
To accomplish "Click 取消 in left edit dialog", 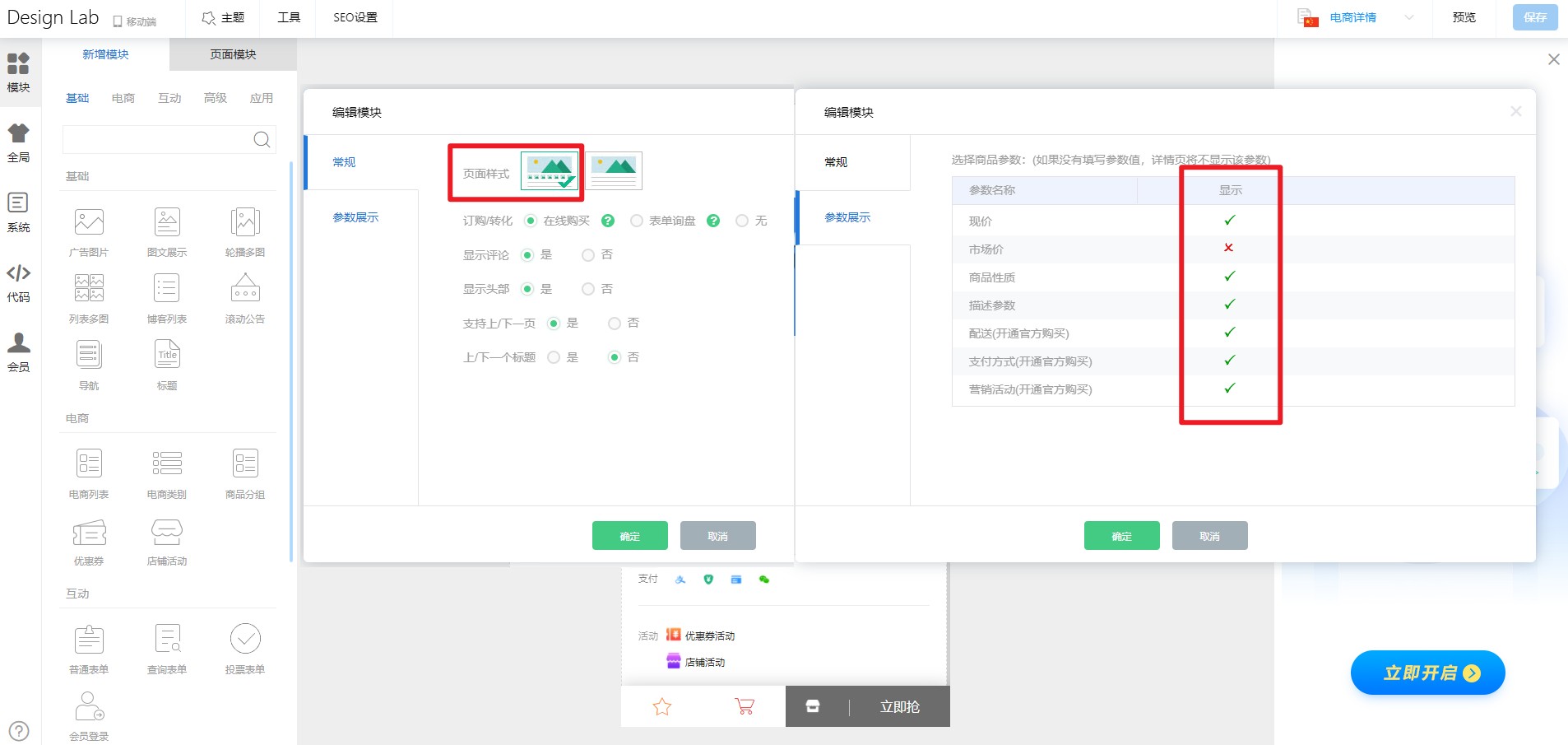I will click(718, 536).
